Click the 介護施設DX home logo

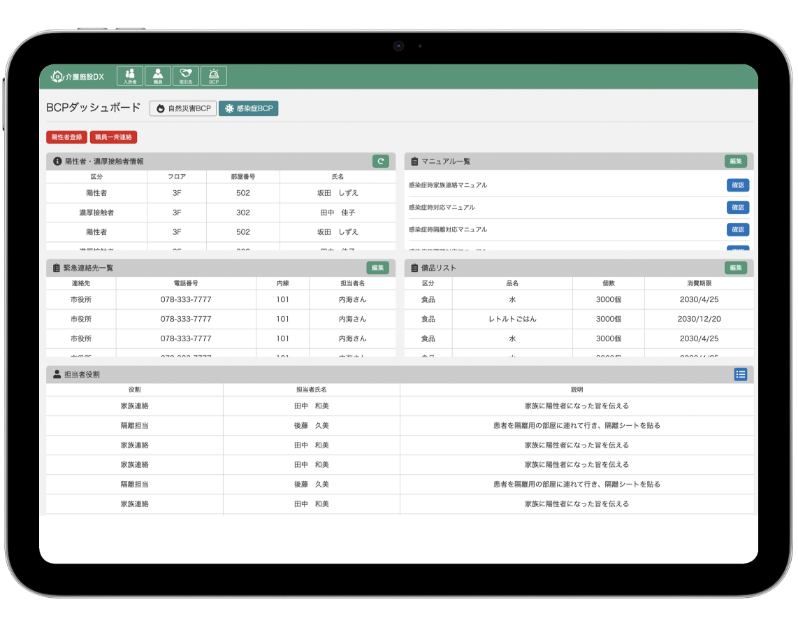(x=78, y=77)
